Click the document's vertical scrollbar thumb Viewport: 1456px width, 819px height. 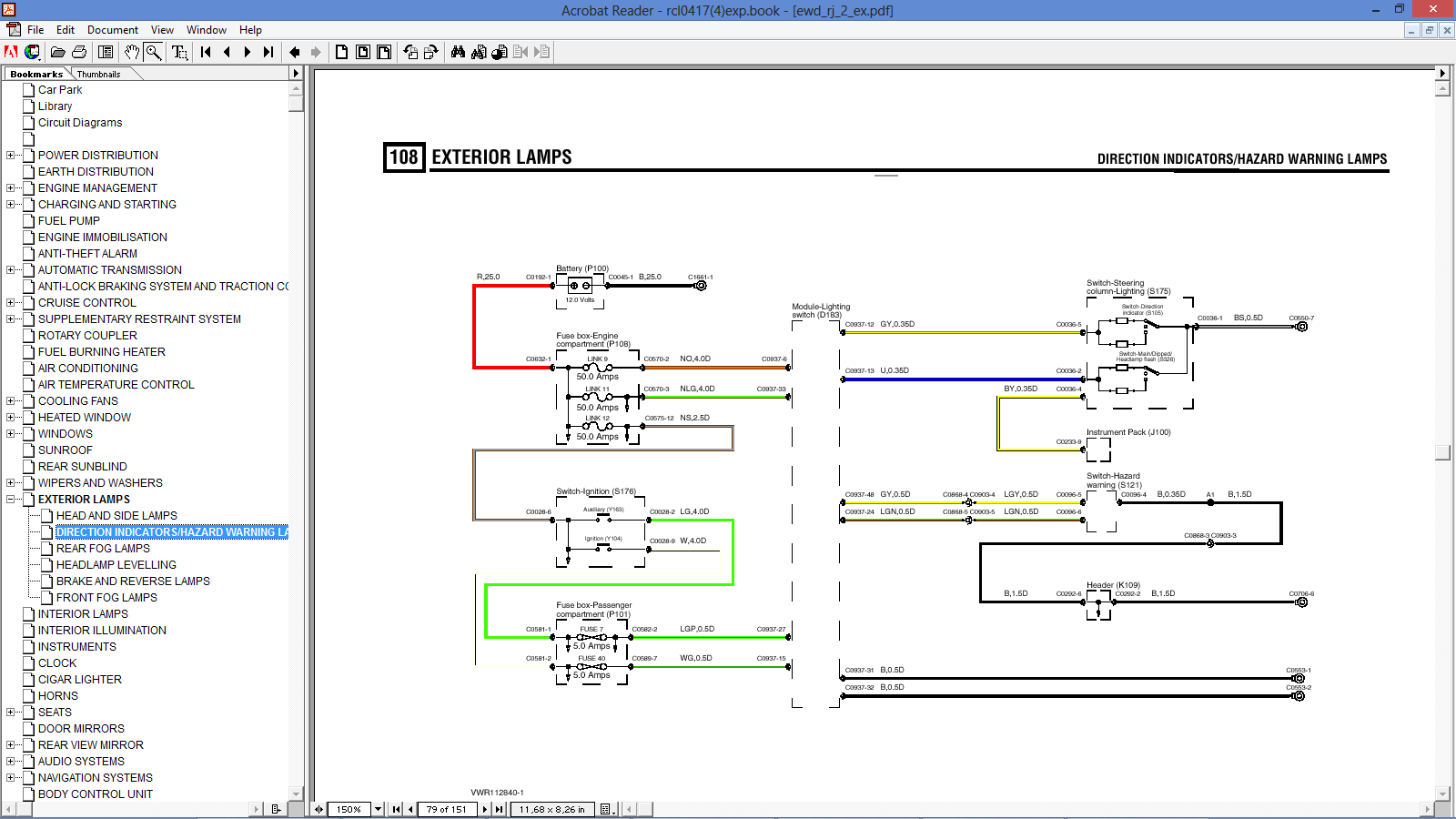click(1442, 452)
